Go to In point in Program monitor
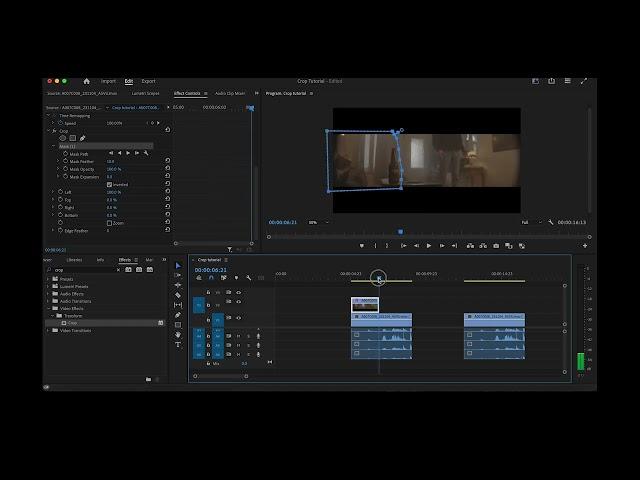640x480 pixels. coord(403,246)
